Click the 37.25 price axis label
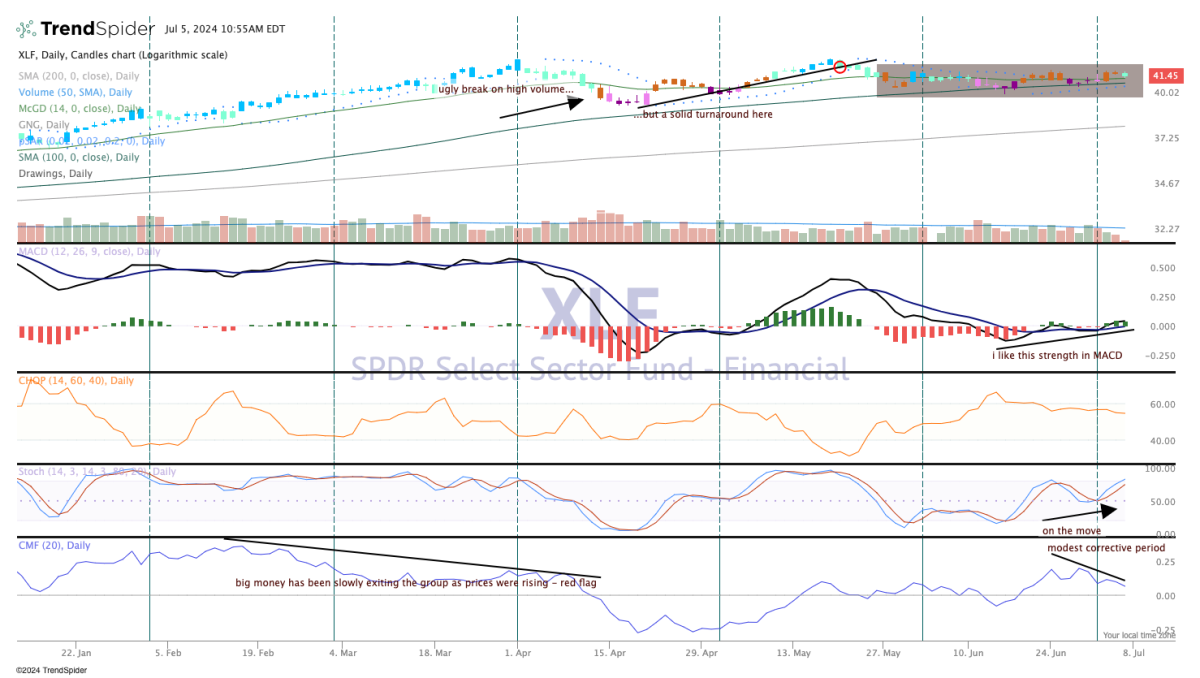This screenshot has height=678, width=1200. pyautogui.click(x=1166, y=138)
